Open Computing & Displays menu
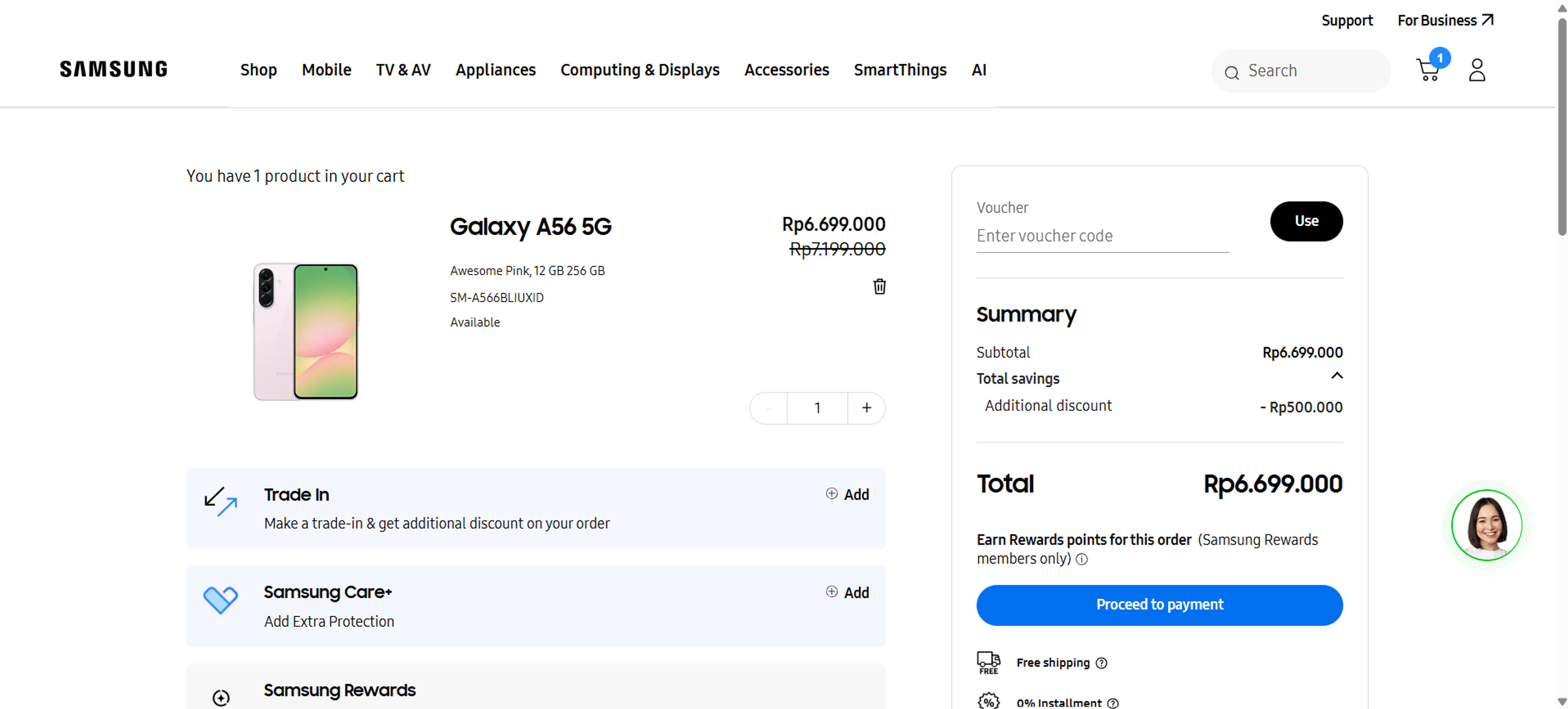Viewport: 1568px width, 709px height. click(x=640, y=70)
